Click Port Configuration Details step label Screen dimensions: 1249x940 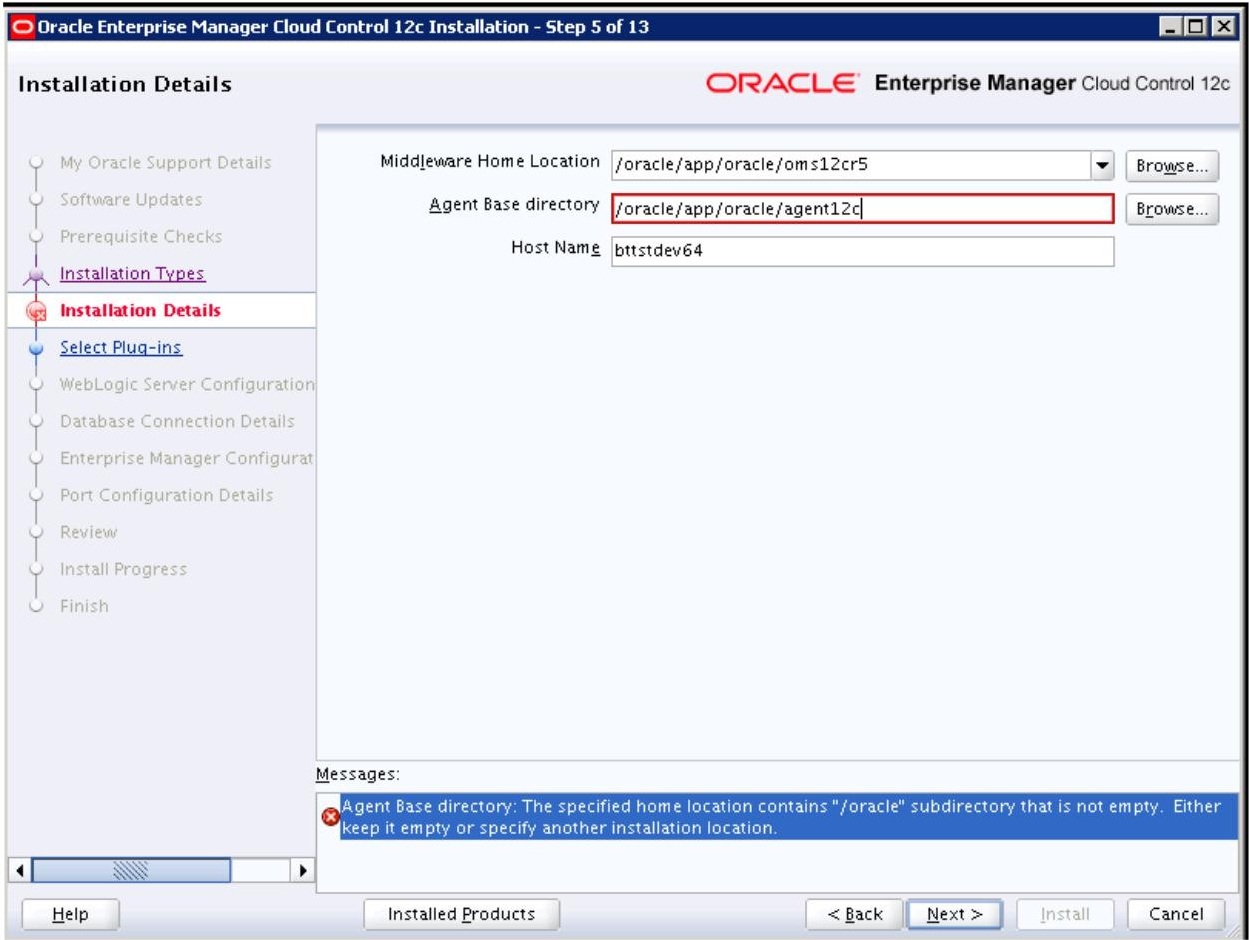point(166,495)
